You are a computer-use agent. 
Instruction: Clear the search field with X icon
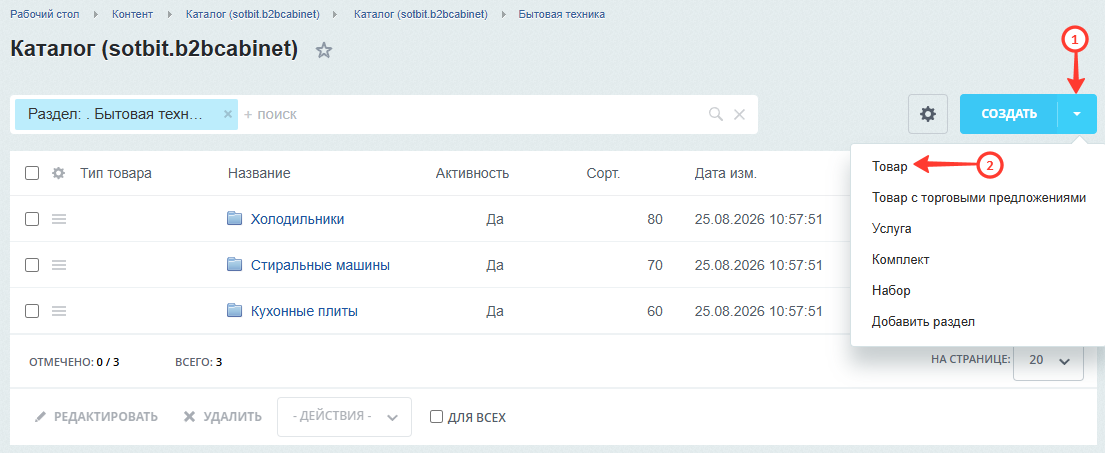point(739,114)
